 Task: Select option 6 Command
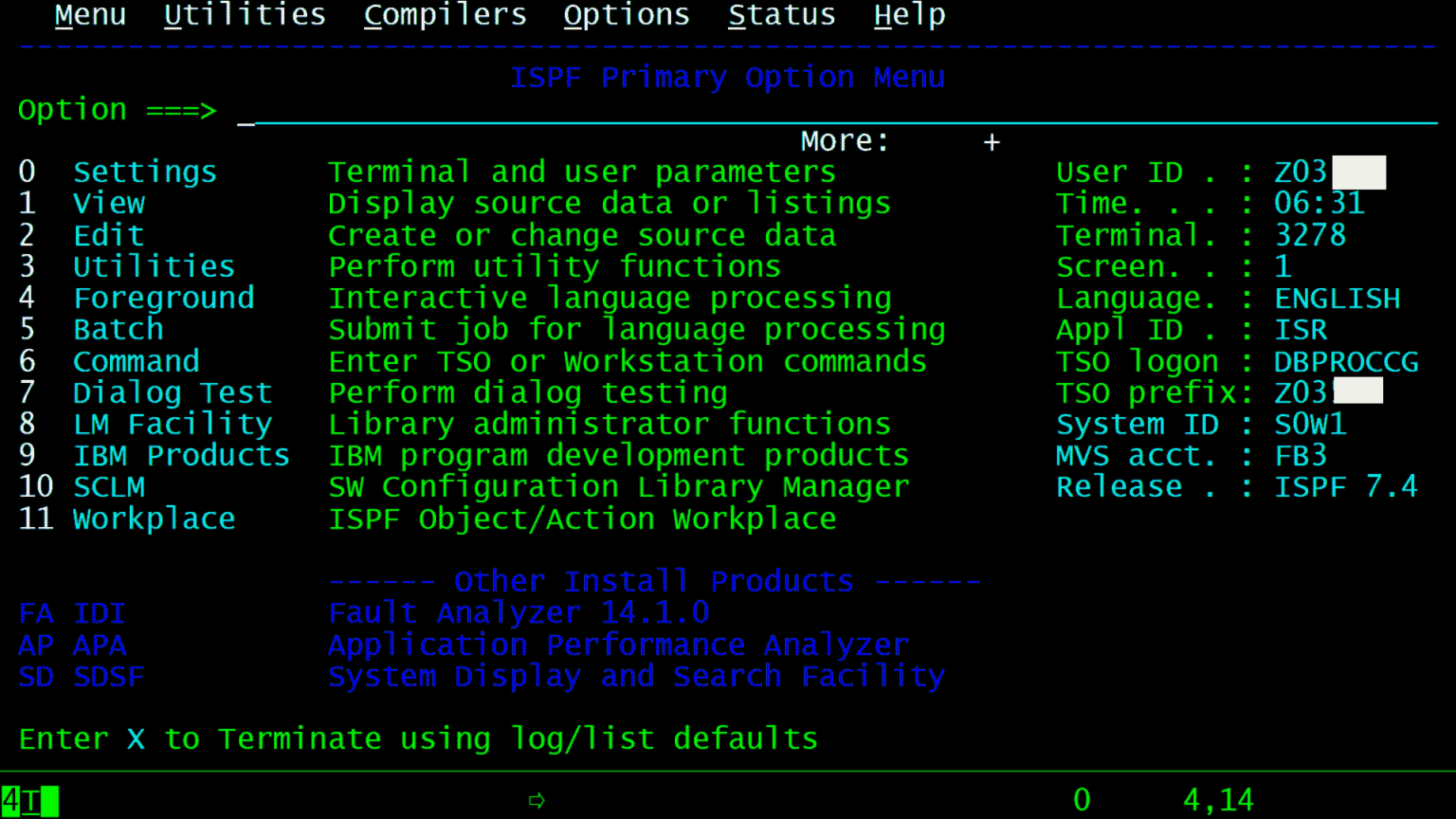tap(109, 361)
